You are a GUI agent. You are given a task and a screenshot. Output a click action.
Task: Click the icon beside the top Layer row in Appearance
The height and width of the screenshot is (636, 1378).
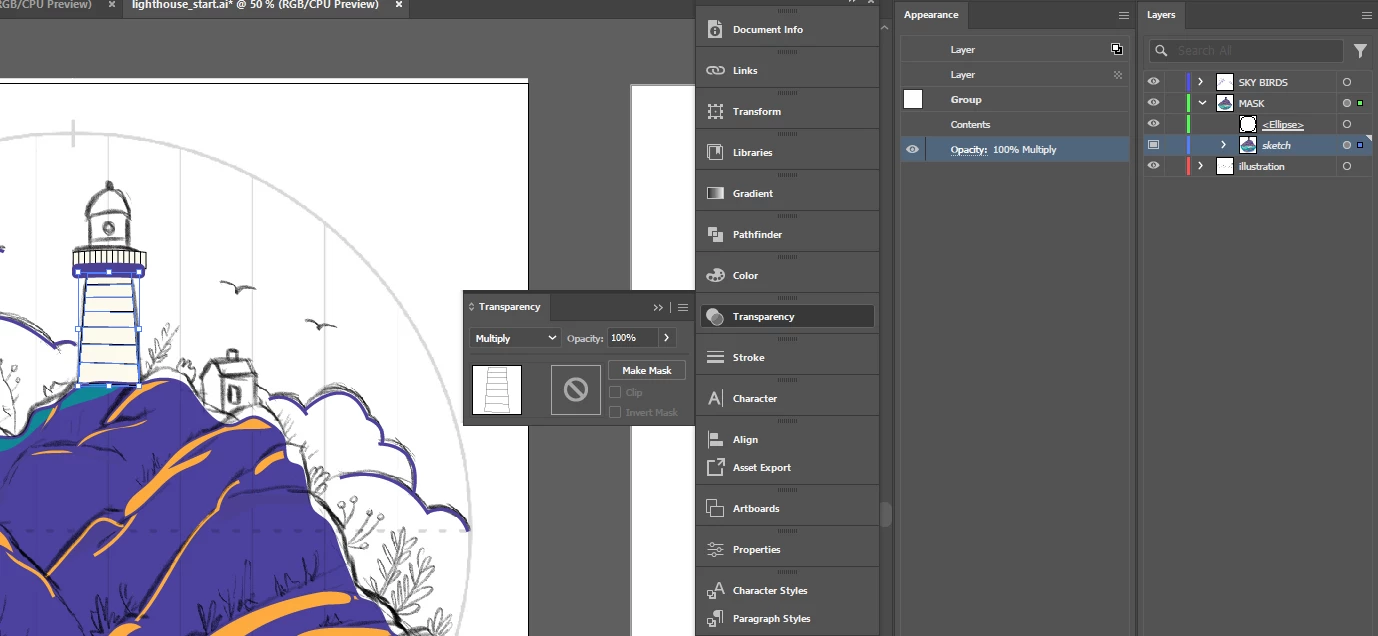point(1117,49)
